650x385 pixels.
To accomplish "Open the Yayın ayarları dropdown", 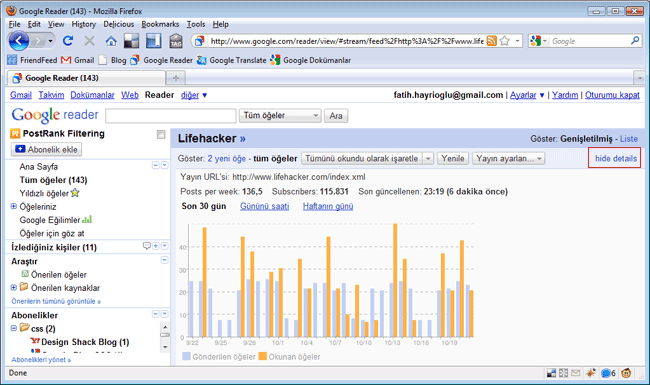I will point(509,158).
